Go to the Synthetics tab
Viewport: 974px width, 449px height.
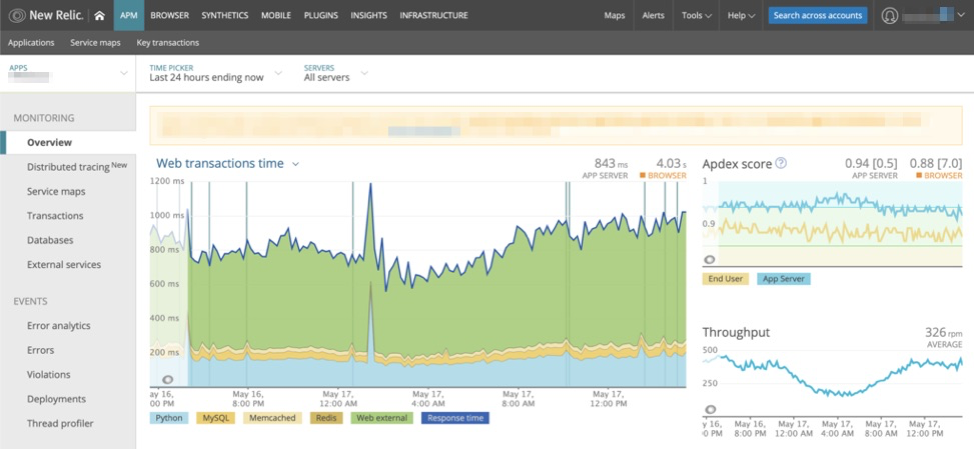click(224, 16)
